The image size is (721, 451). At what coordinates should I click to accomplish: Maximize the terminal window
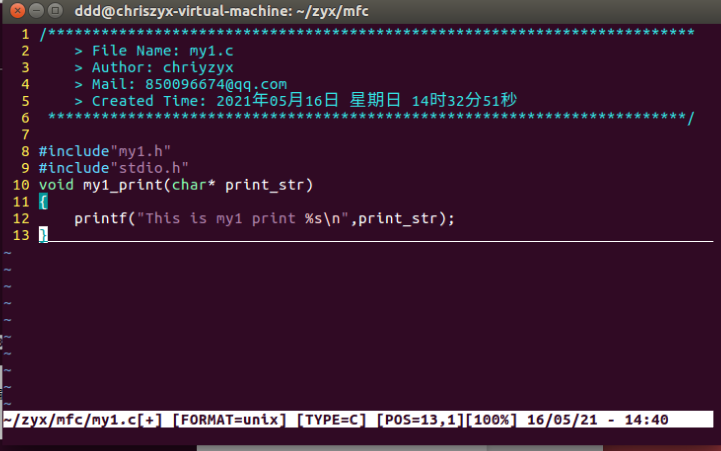(55, 10)
